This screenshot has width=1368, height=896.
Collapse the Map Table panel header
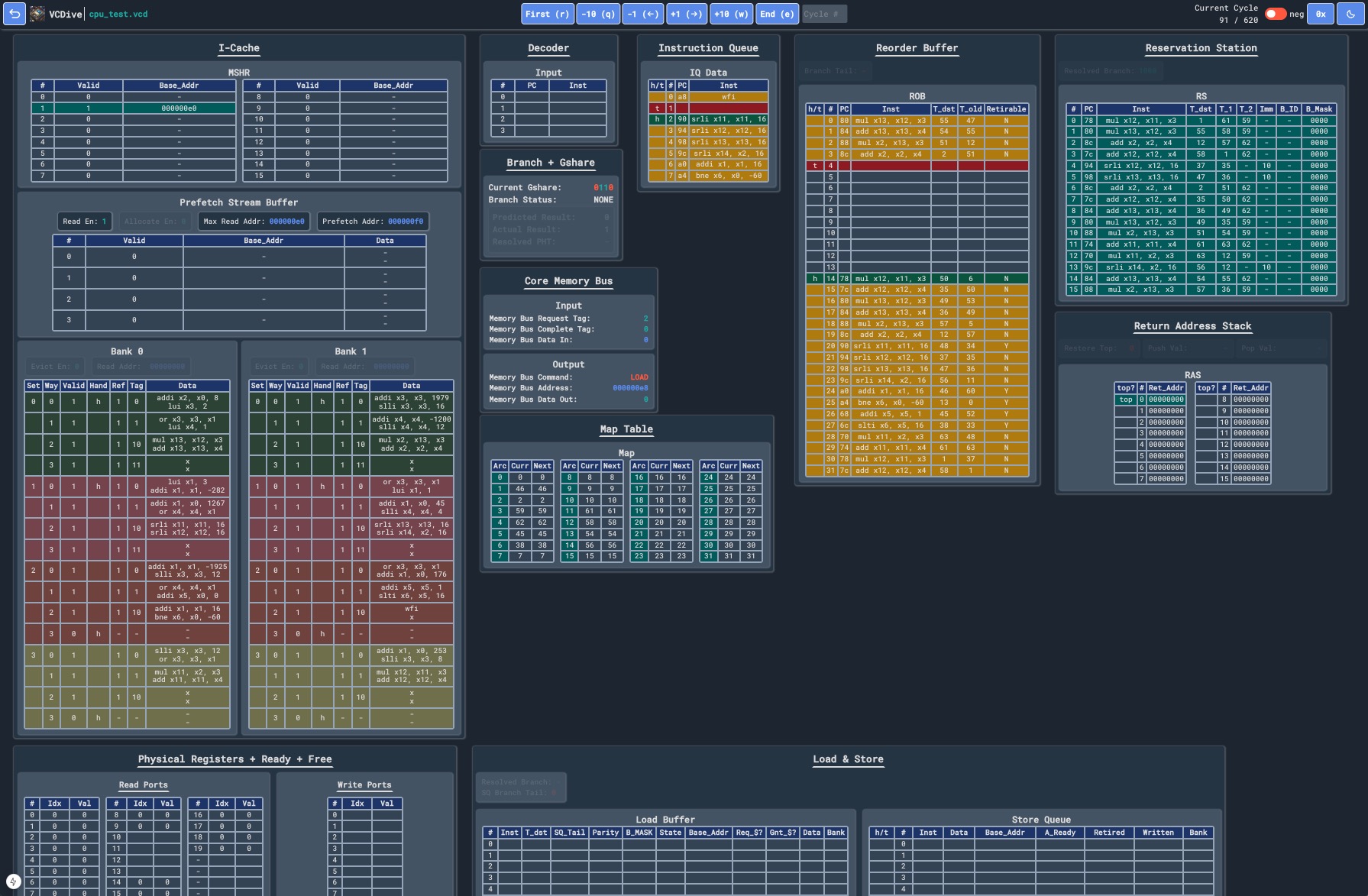pos(626,429)
